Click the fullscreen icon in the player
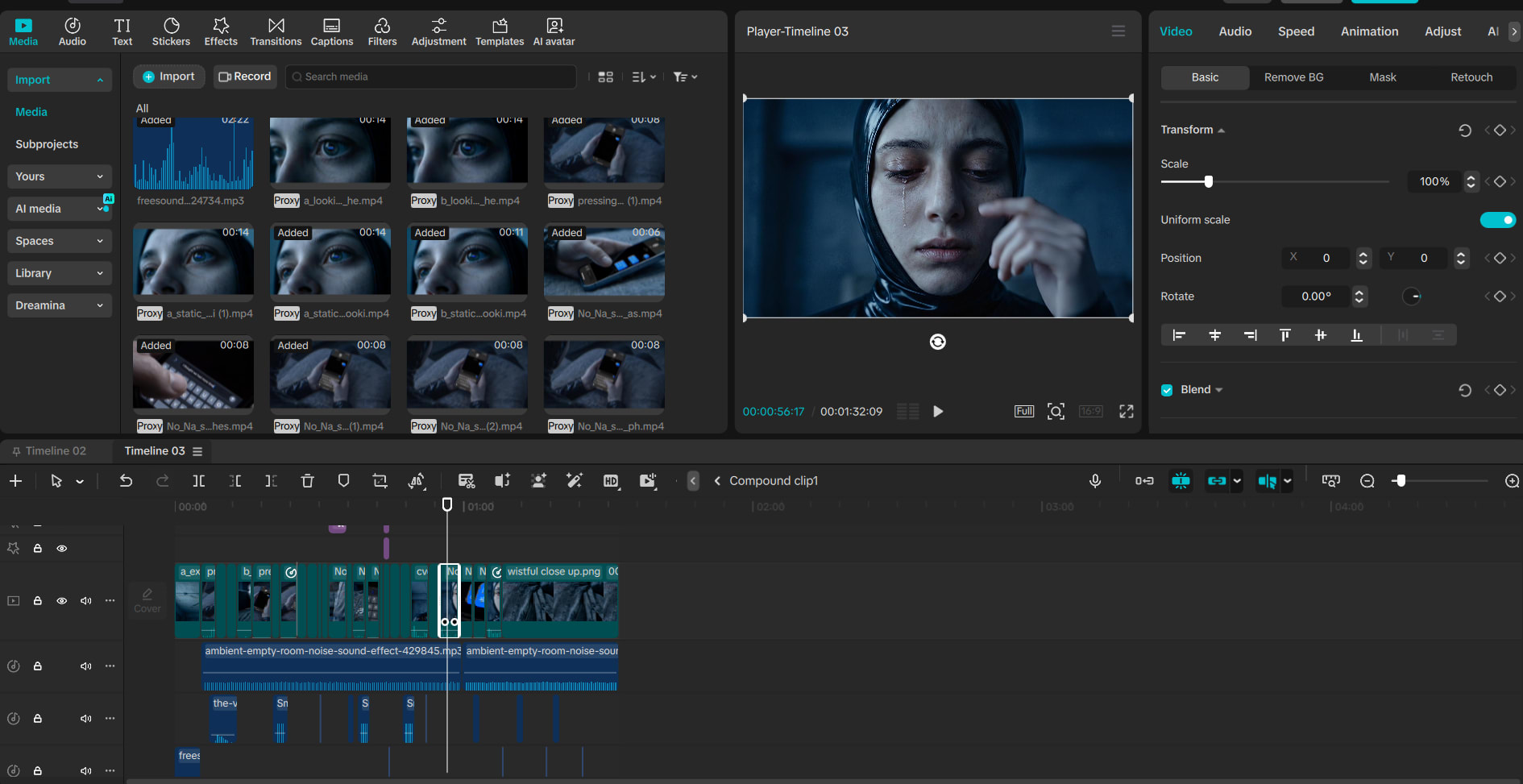1523x784 pixels. pyautogui.click(x=1127, y=412)
